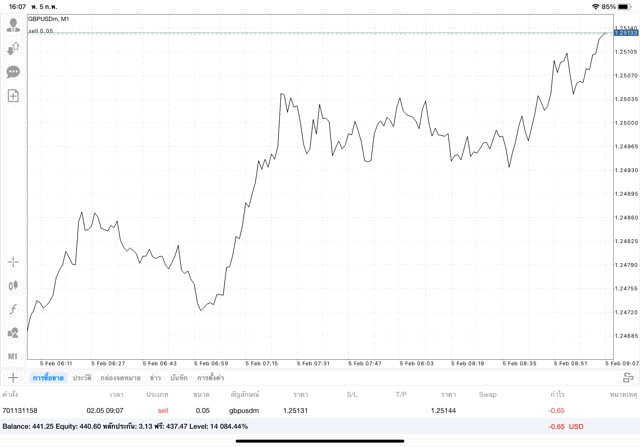Open the chat messages bubble icon
The image size is (640, 447).
click(x=13, y=72)
